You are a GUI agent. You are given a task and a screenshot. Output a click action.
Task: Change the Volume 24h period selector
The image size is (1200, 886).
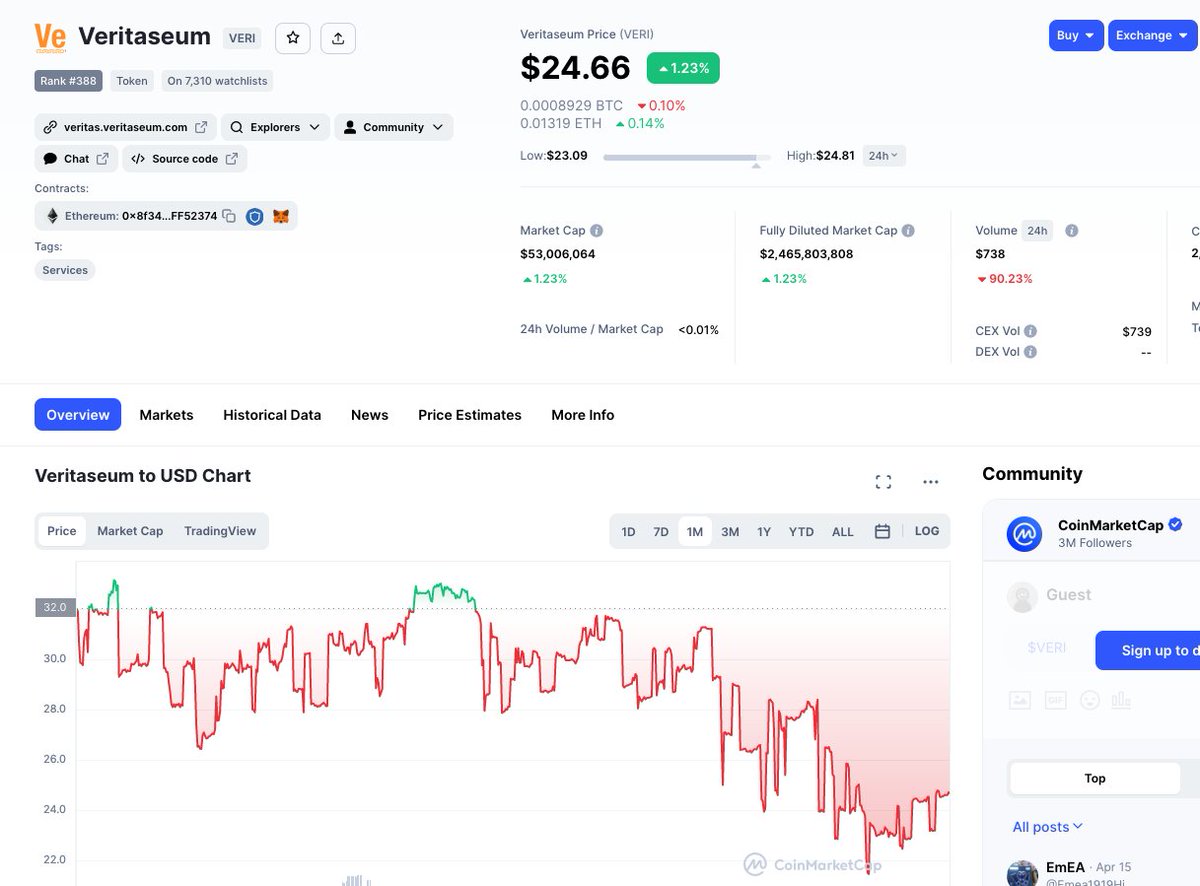click(1038, 230)
